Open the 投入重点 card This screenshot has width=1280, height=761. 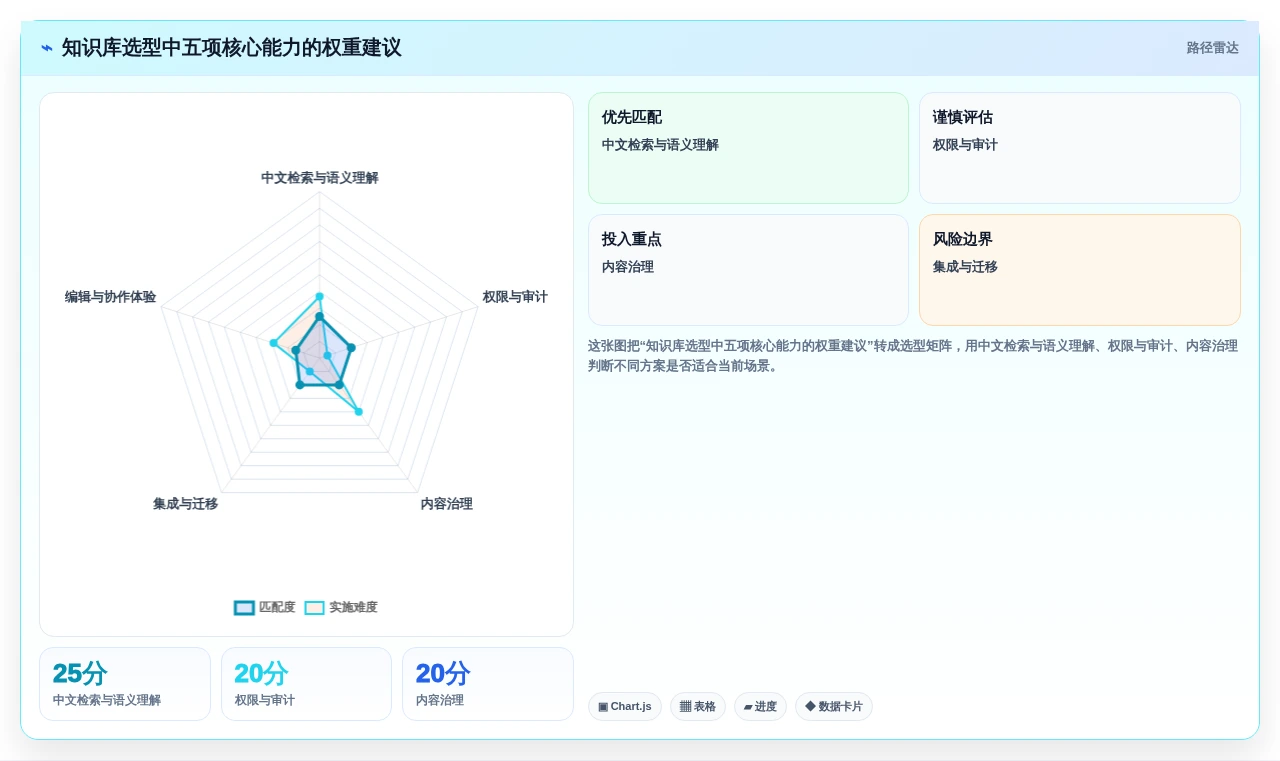coord(748,270)
